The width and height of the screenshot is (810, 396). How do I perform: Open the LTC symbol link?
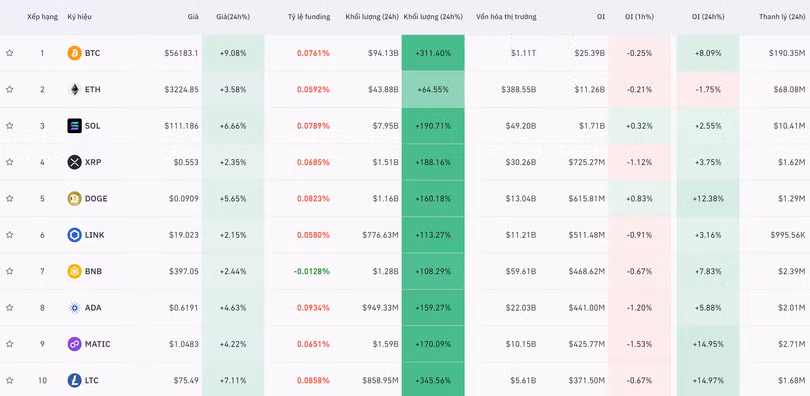coord(91,381)
